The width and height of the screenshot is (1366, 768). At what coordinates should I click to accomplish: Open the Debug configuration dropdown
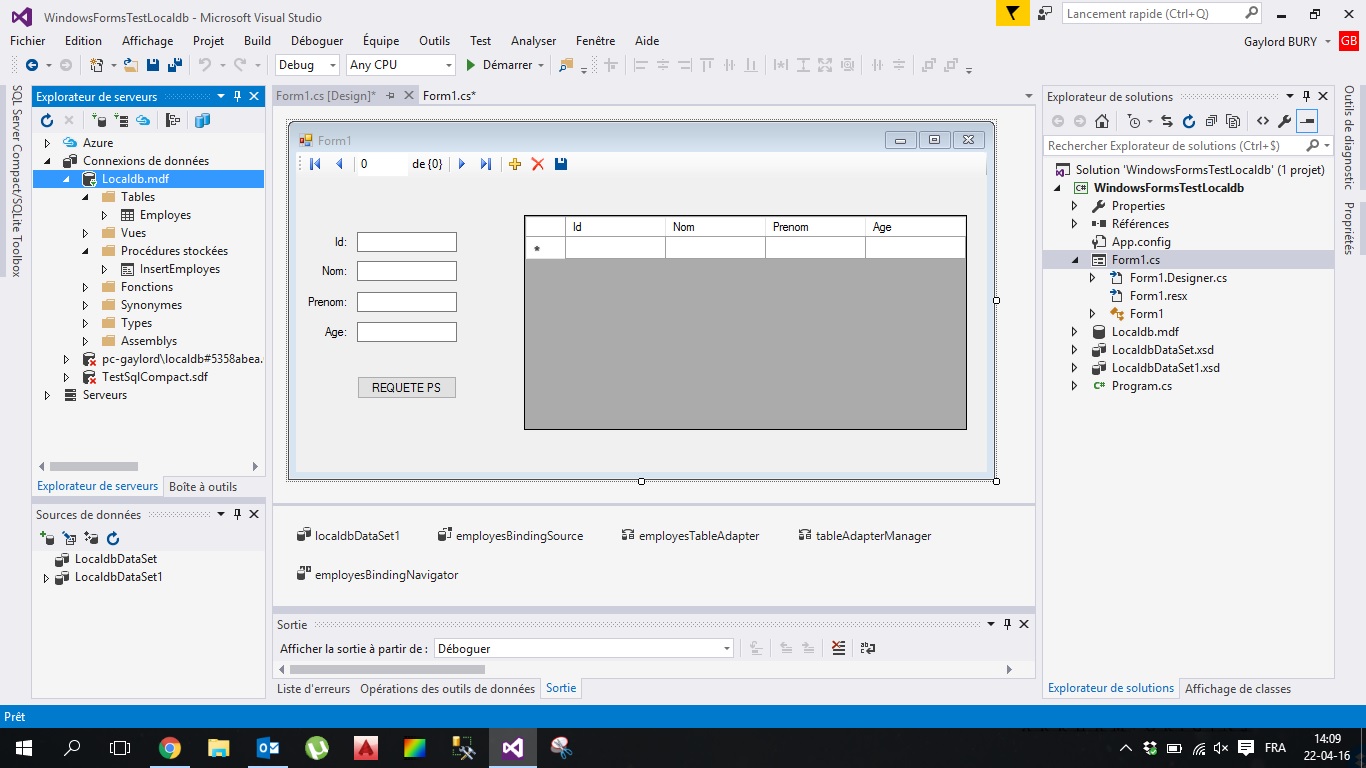pyautogui.click(x=308, y=65)
